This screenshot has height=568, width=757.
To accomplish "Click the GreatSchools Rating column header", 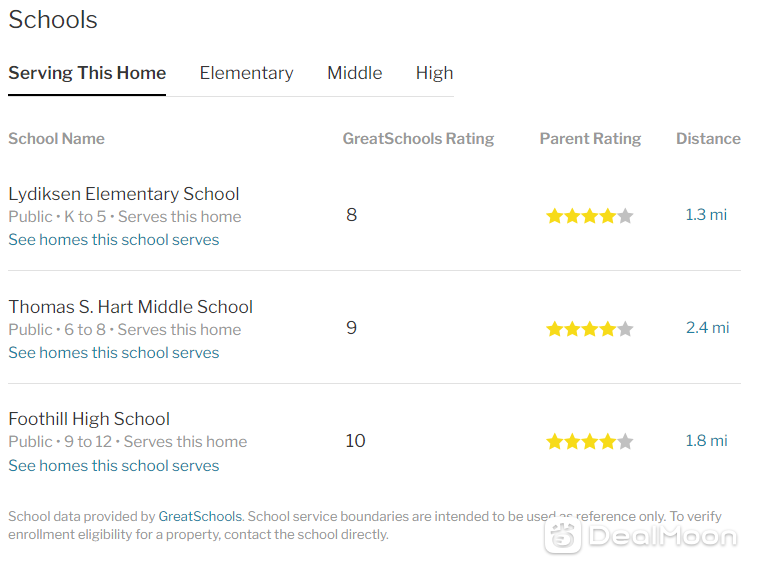I will [x=418, y=139].
